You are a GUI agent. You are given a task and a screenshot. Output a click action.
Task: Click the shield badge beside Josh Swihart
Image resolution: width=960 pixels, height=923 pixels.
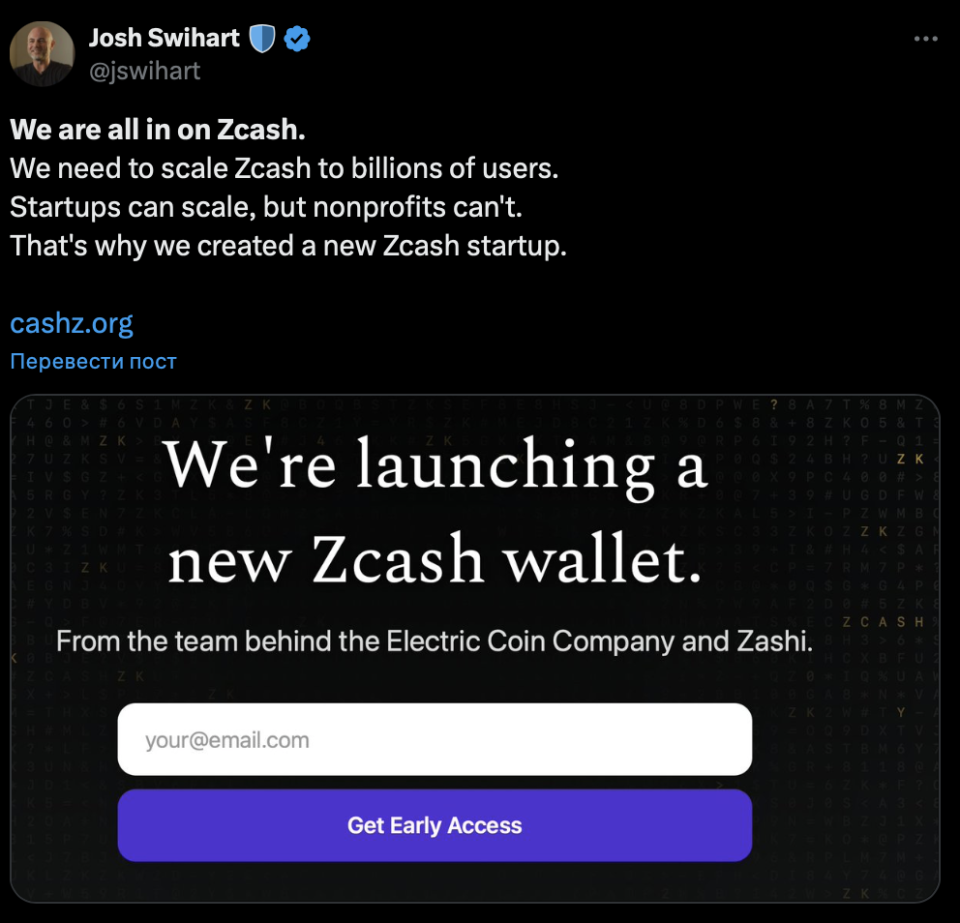click(262, 39)
